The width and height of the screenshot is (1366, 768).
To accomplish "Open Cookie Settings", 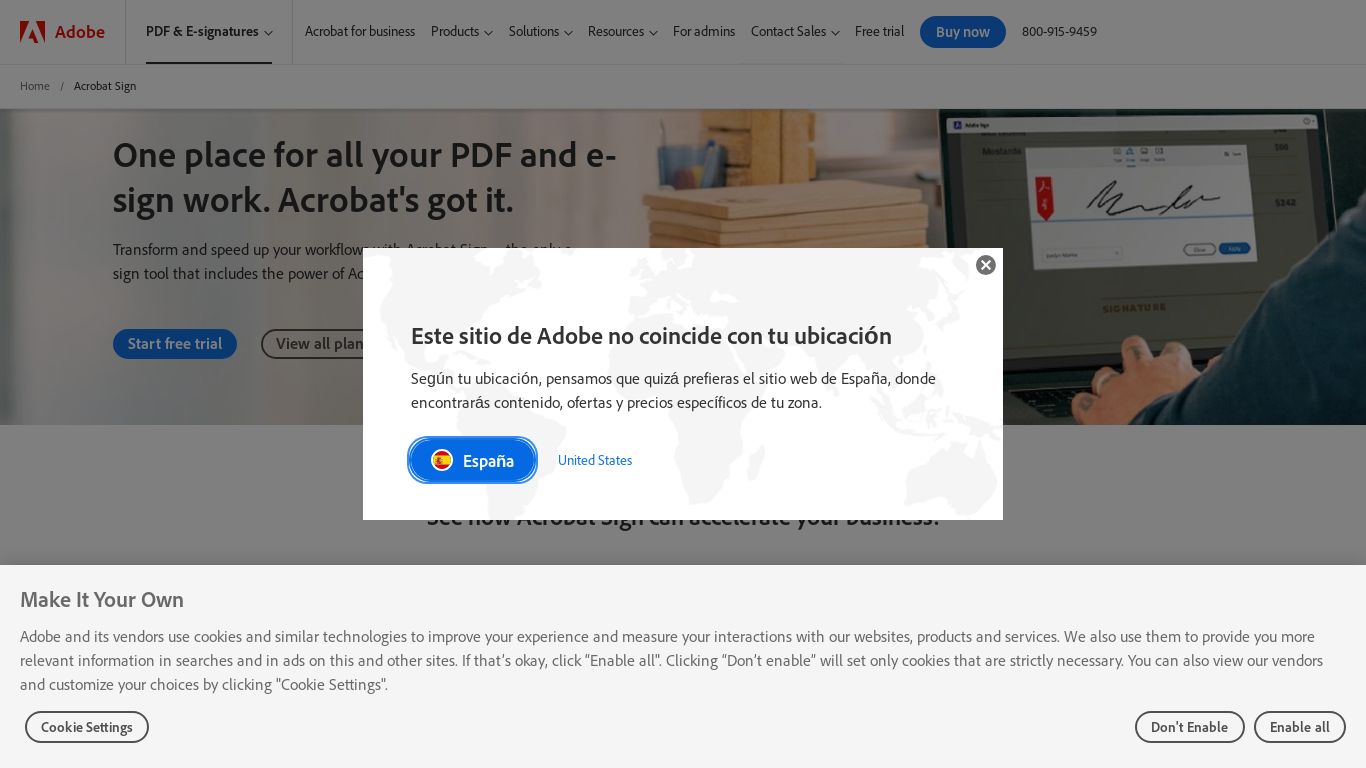I will (87, 727).
